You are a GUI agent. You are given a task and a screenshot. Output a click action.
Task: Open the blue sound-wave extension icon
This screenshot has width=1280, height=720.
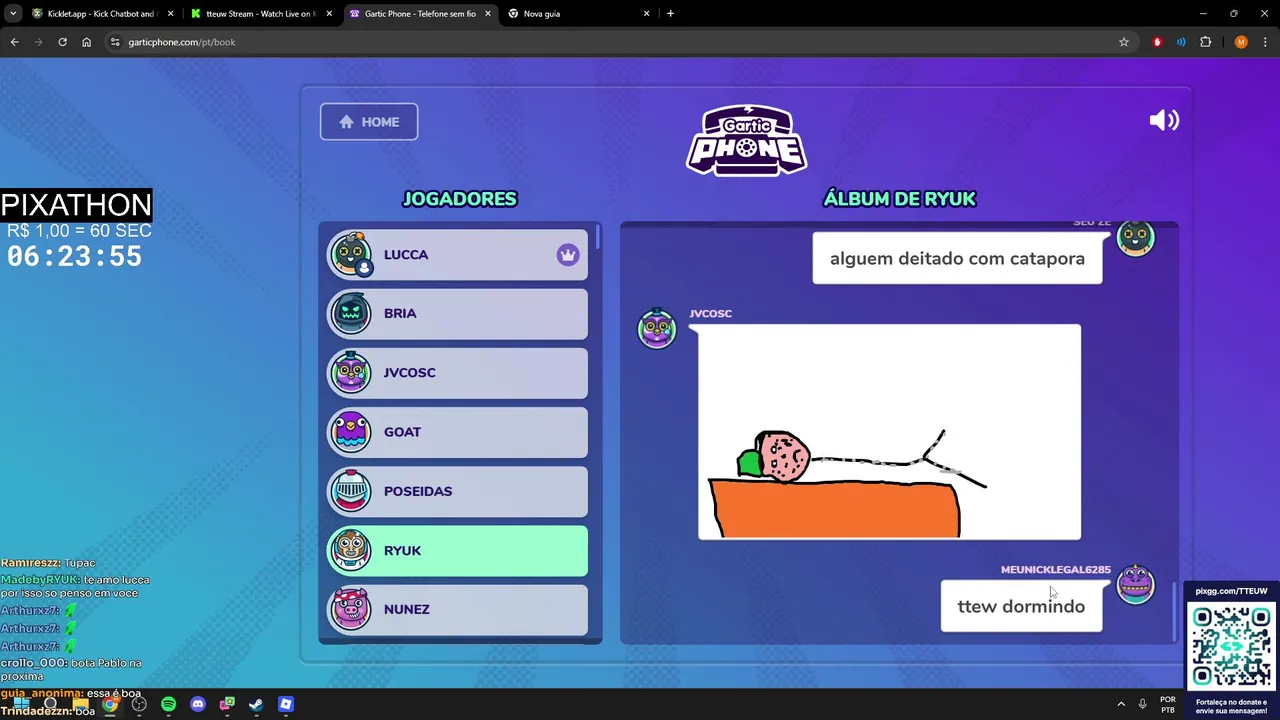pyautogui.click(x=1181, y=42)
